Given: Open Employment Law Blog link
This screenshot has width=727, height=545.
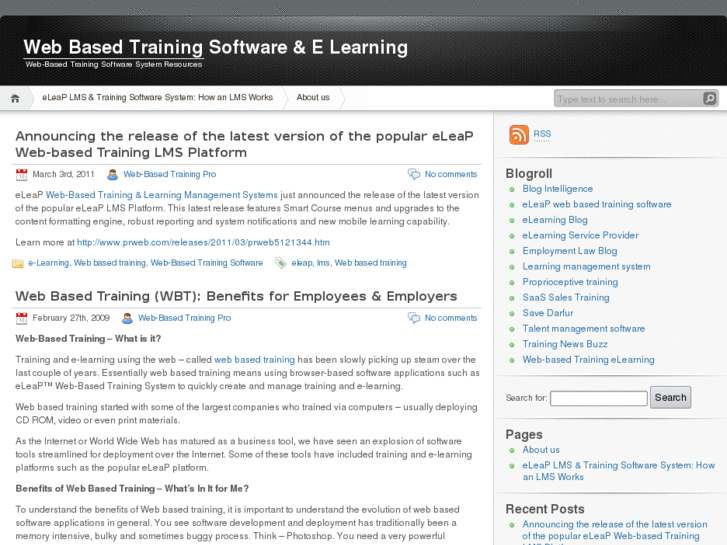Looking at the screenshot, I should [570, 251].
